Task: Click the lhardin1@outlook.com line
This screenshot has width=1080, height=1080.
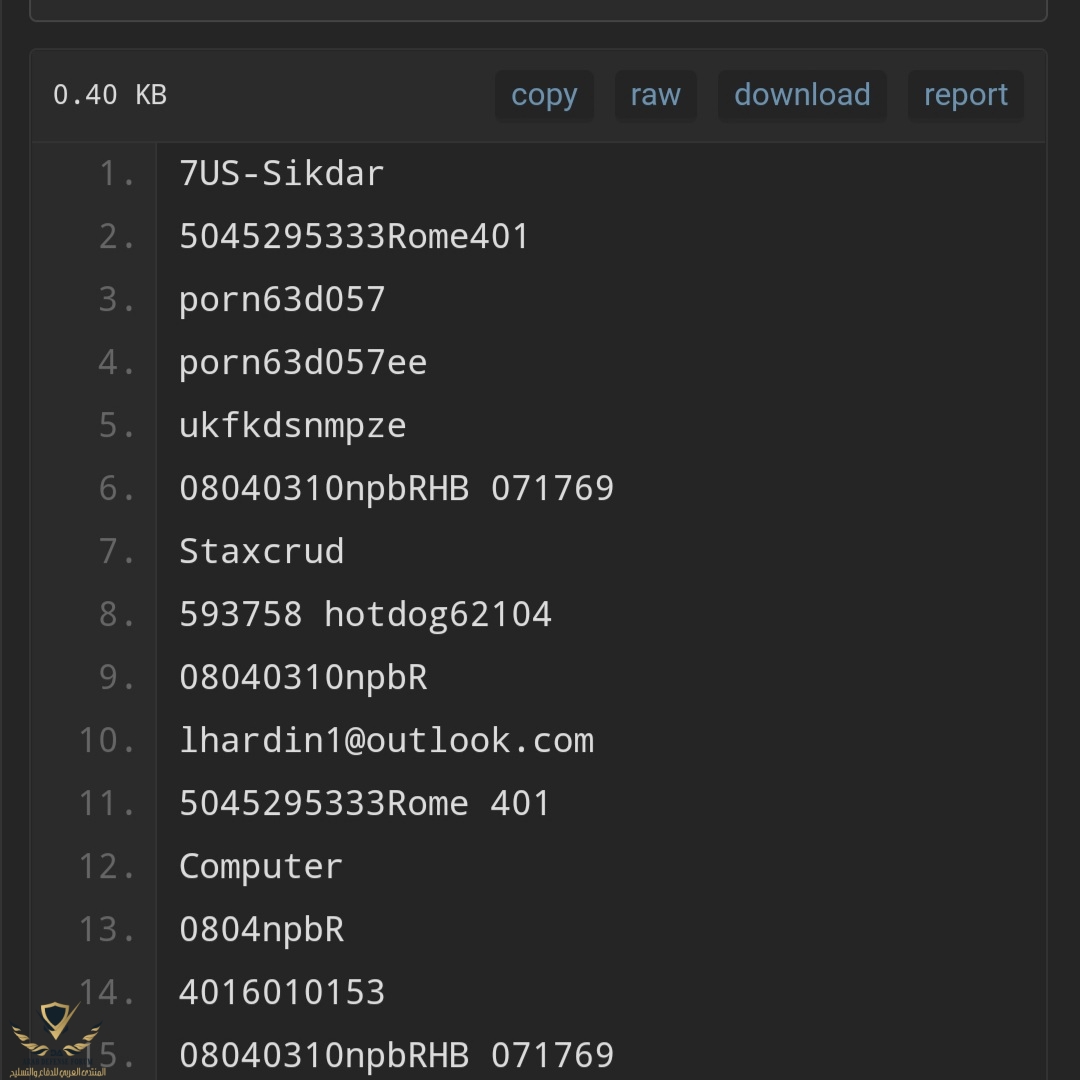Action: 386,740
